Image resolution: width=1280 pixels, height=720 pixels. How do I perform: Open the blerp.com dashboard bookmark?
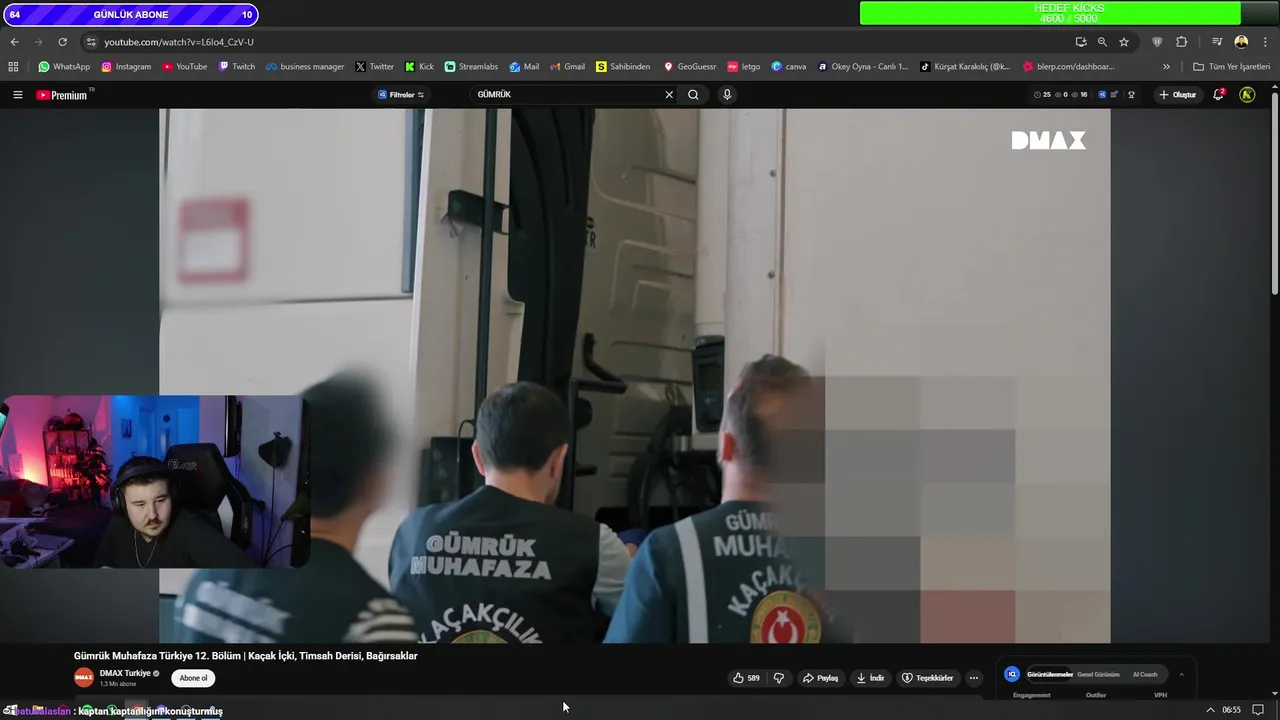tap(1068, 67)
